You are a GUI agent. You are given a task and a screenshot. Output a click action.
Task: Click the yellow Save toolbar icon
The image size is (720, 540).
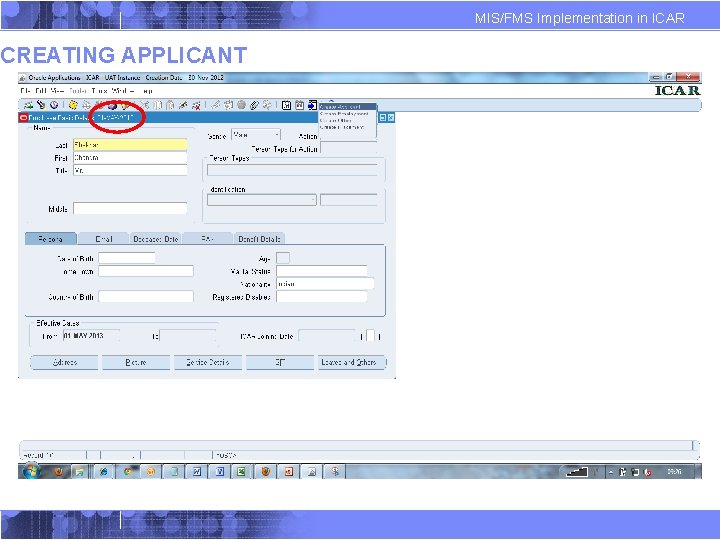coord(73,105)
